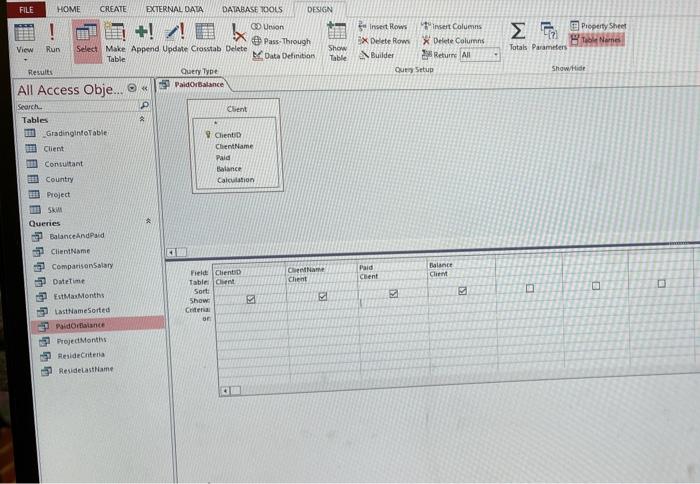Open the BalanceAndPaid query
Viewport: 700px width, 484px height.
70,236
